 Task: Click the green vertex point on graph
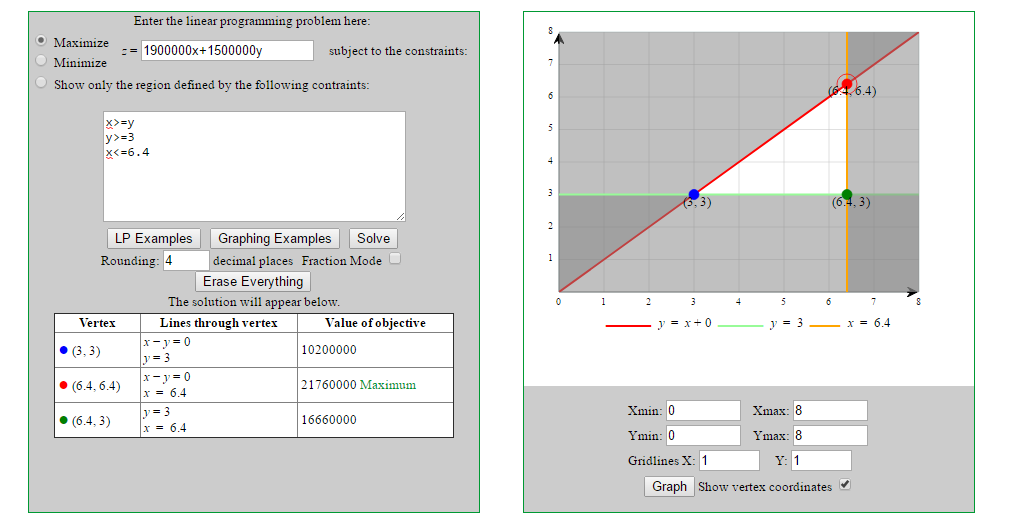[847, 194]
